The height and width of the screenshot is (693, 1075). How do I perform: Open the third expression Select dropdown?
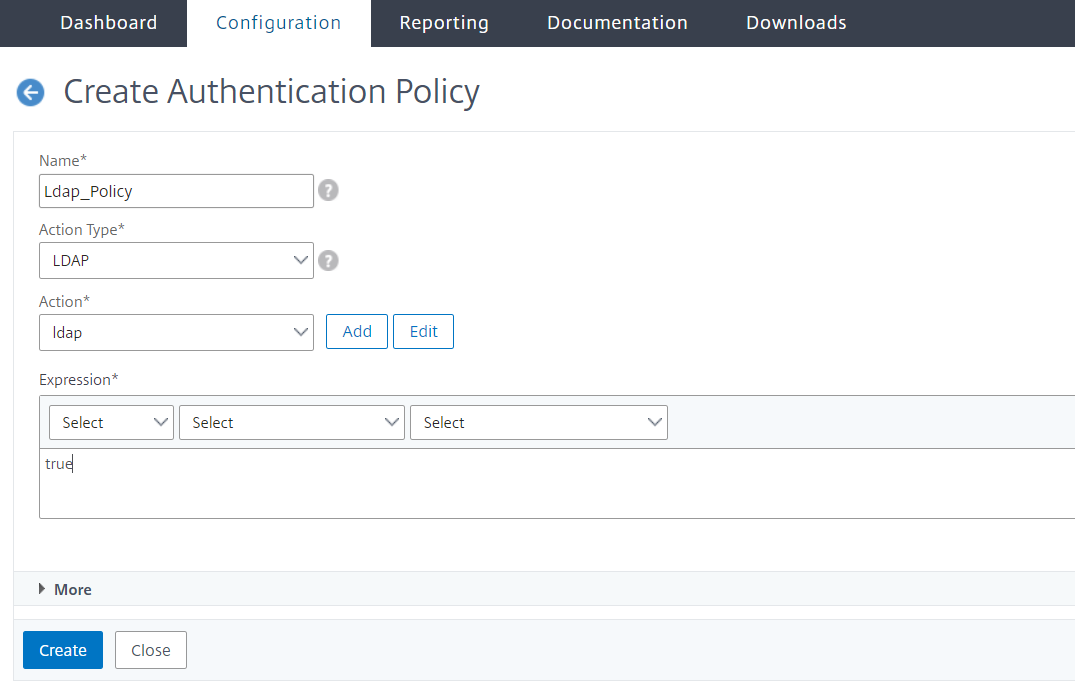click(539, 422)
